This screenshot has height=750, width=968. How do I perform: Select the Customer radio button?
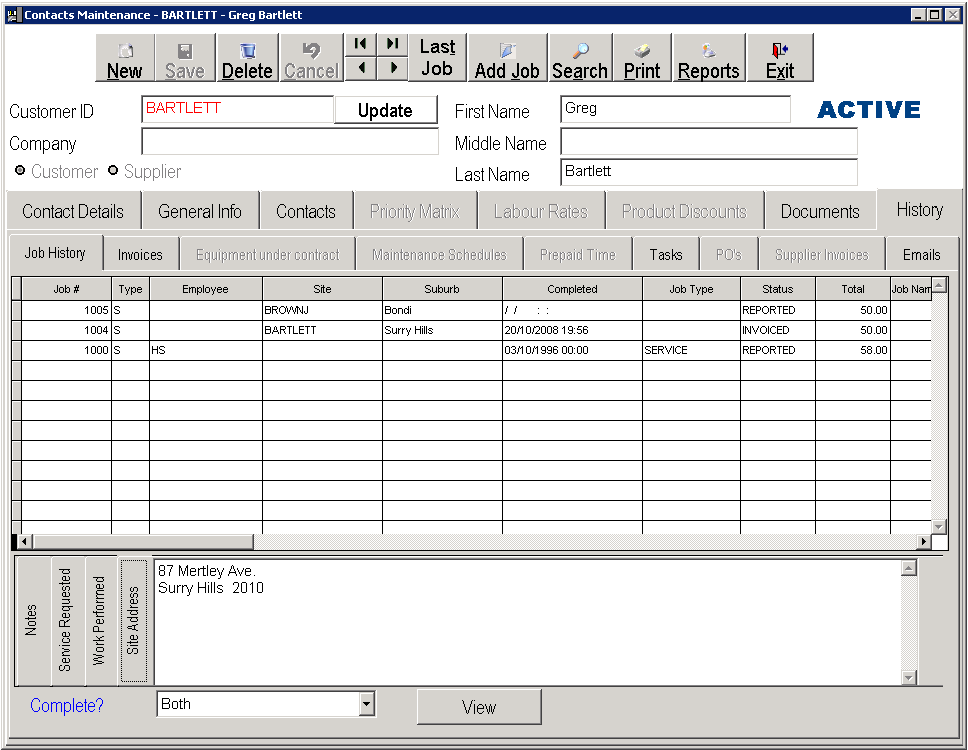tap(20, 171)
